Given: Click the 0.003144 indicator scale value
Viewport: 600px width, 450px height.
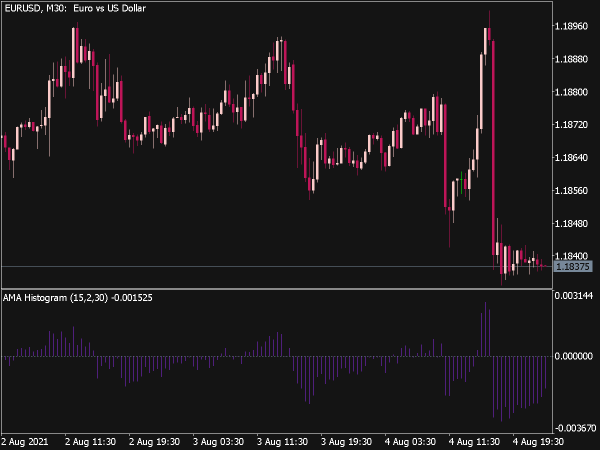Looking at the screenshot, I should pyautogui.click(x=574, y=295).
